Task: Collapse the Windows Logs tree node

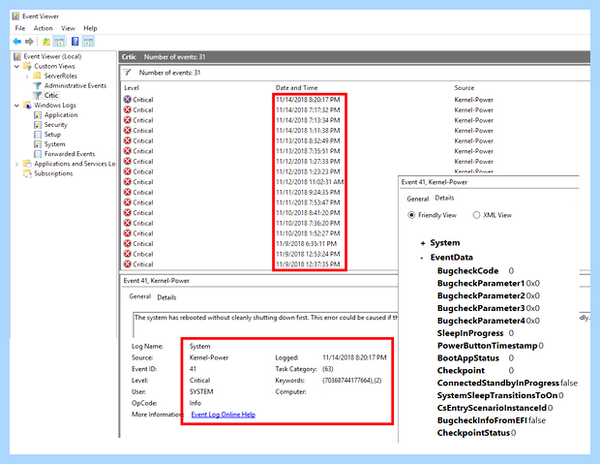Action: coord(17,105)
